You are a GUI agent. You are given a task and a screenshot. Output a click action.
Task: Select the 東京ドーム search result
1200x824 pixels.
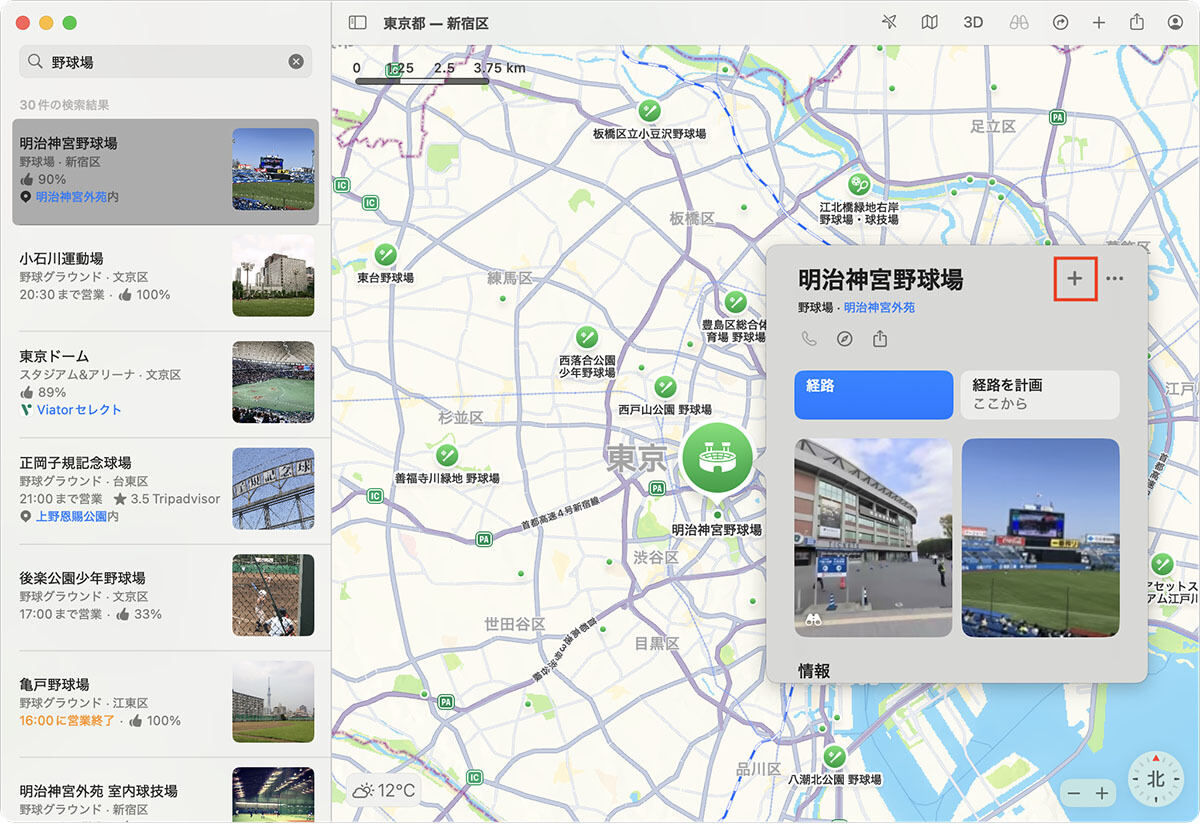pos(166,384)
